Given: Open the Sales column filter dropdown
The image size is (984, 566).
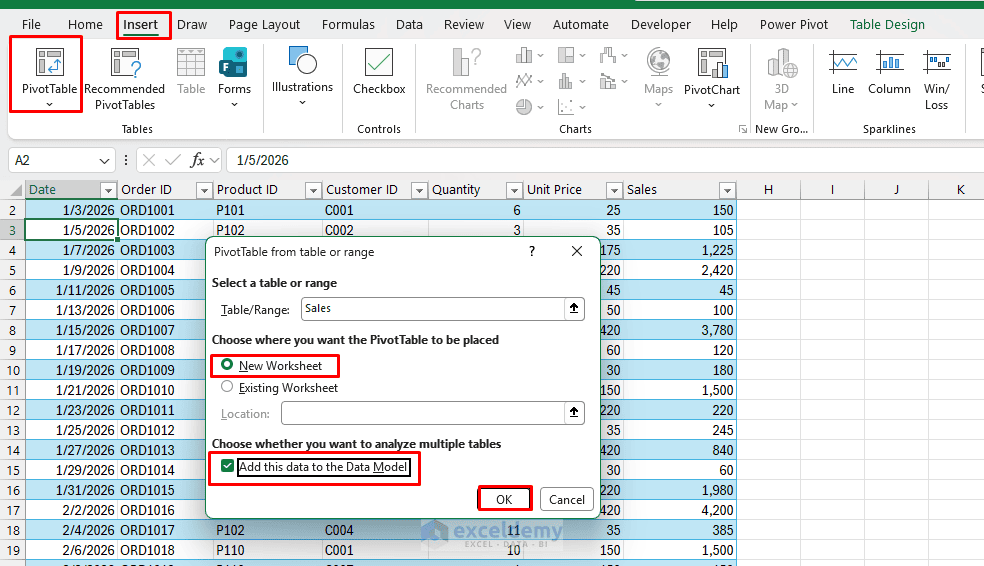Looking at the screenshot, I should pos(727,190).
